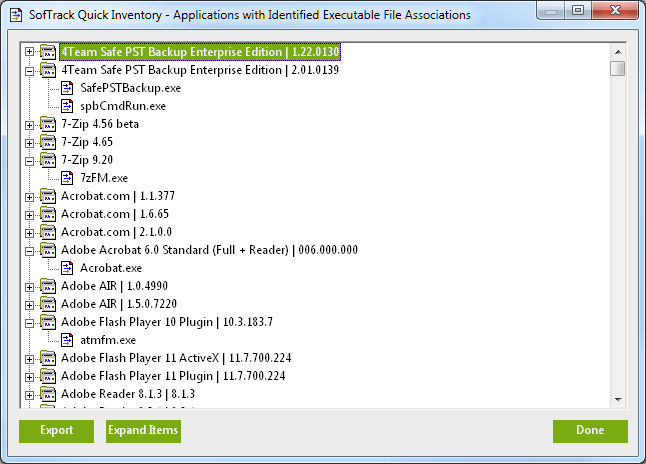Viewport: 646px width, 464px height.
Task: Click the file icon beside atmfm.exe
Action: click(67, 340)
